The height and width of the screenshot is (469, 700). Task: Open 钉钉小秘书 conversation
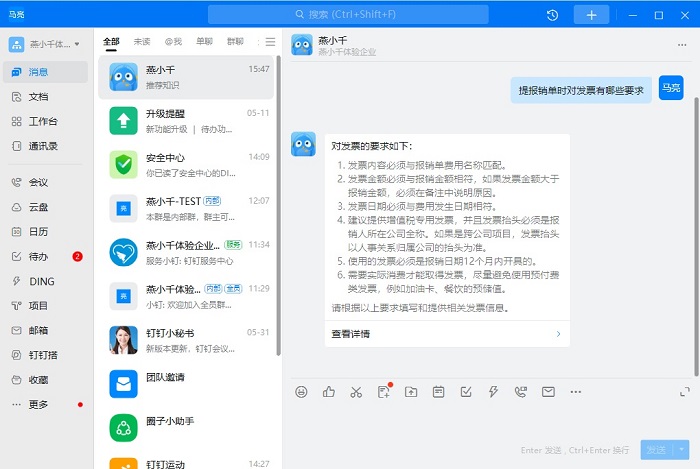tap(186, 340)
